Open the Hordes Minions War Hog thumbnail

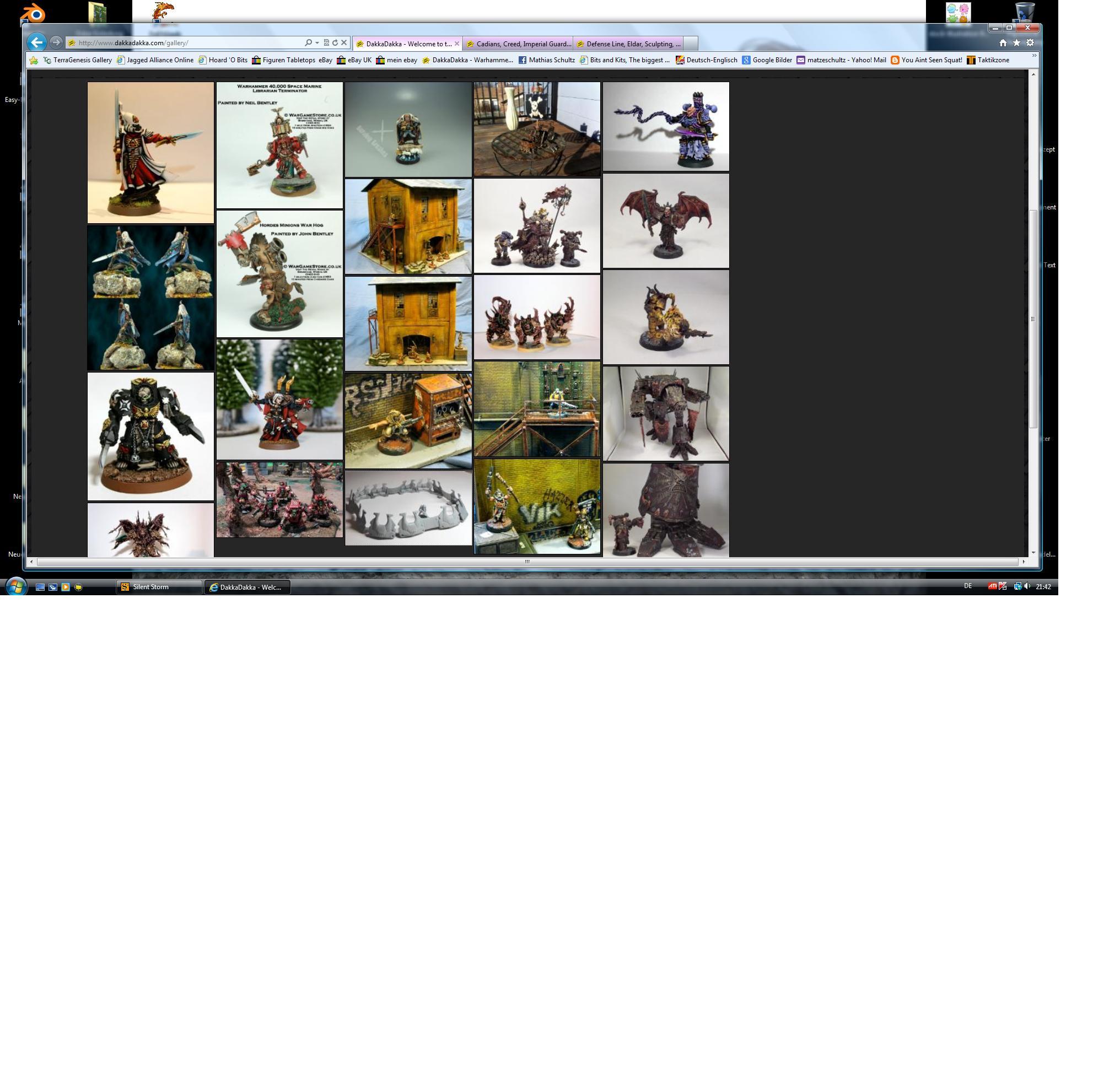pos(279,274)
